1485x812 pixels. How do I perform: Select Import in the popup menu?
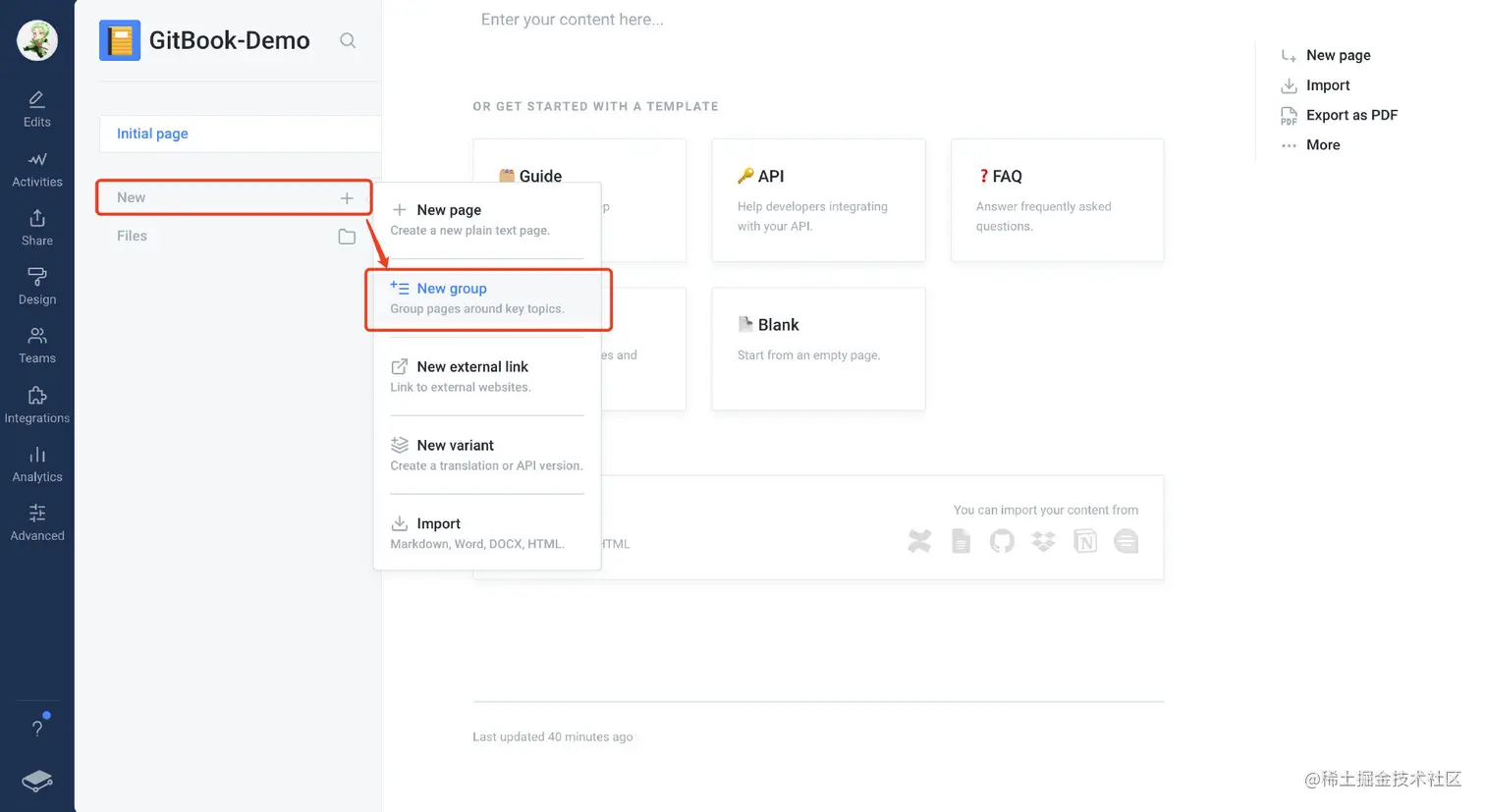click(x=487, y=533)
